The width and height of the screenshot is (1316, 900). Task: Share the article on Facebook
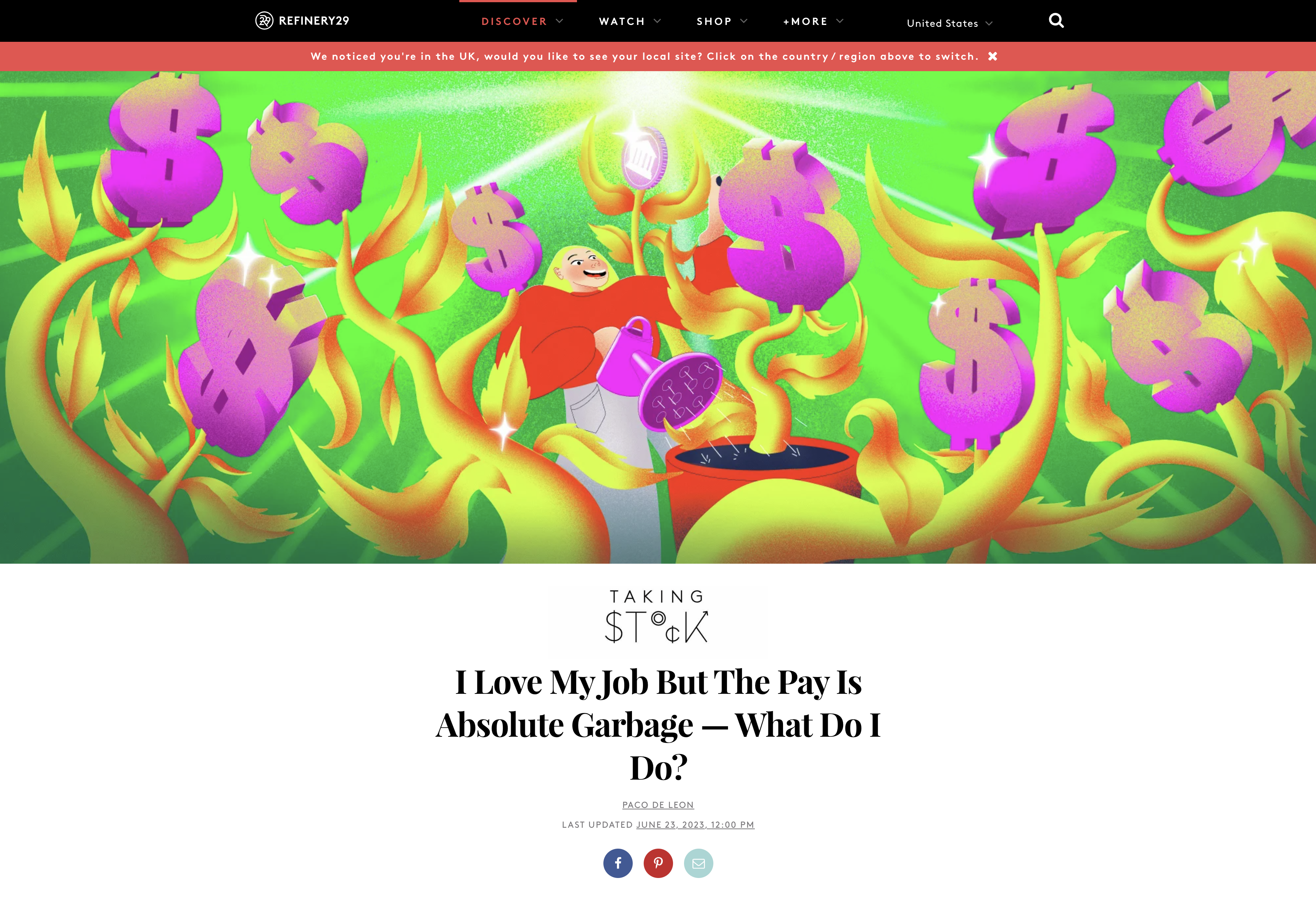618,863
